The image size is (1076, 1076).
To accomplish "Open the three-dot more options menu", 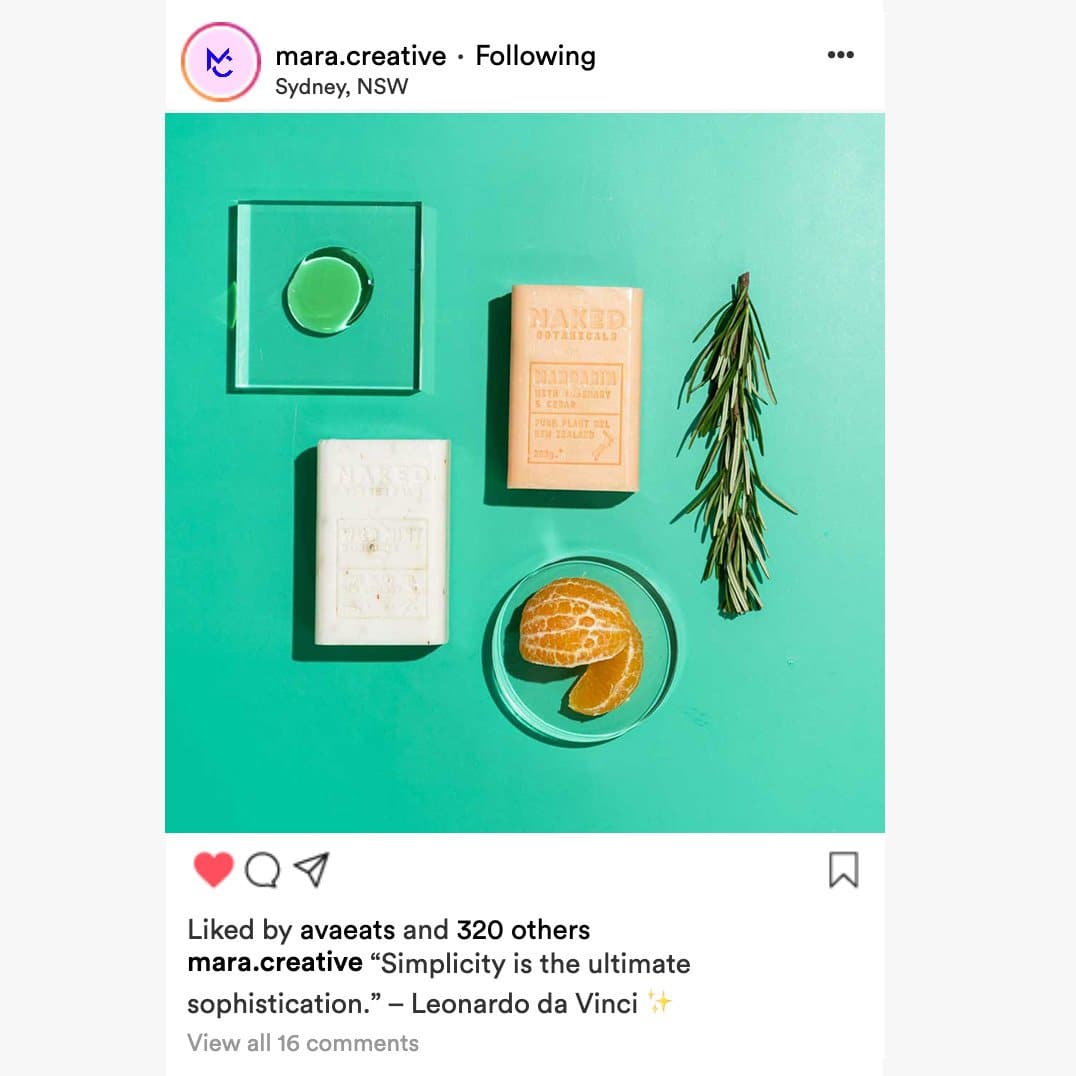I will coord(840,55).
